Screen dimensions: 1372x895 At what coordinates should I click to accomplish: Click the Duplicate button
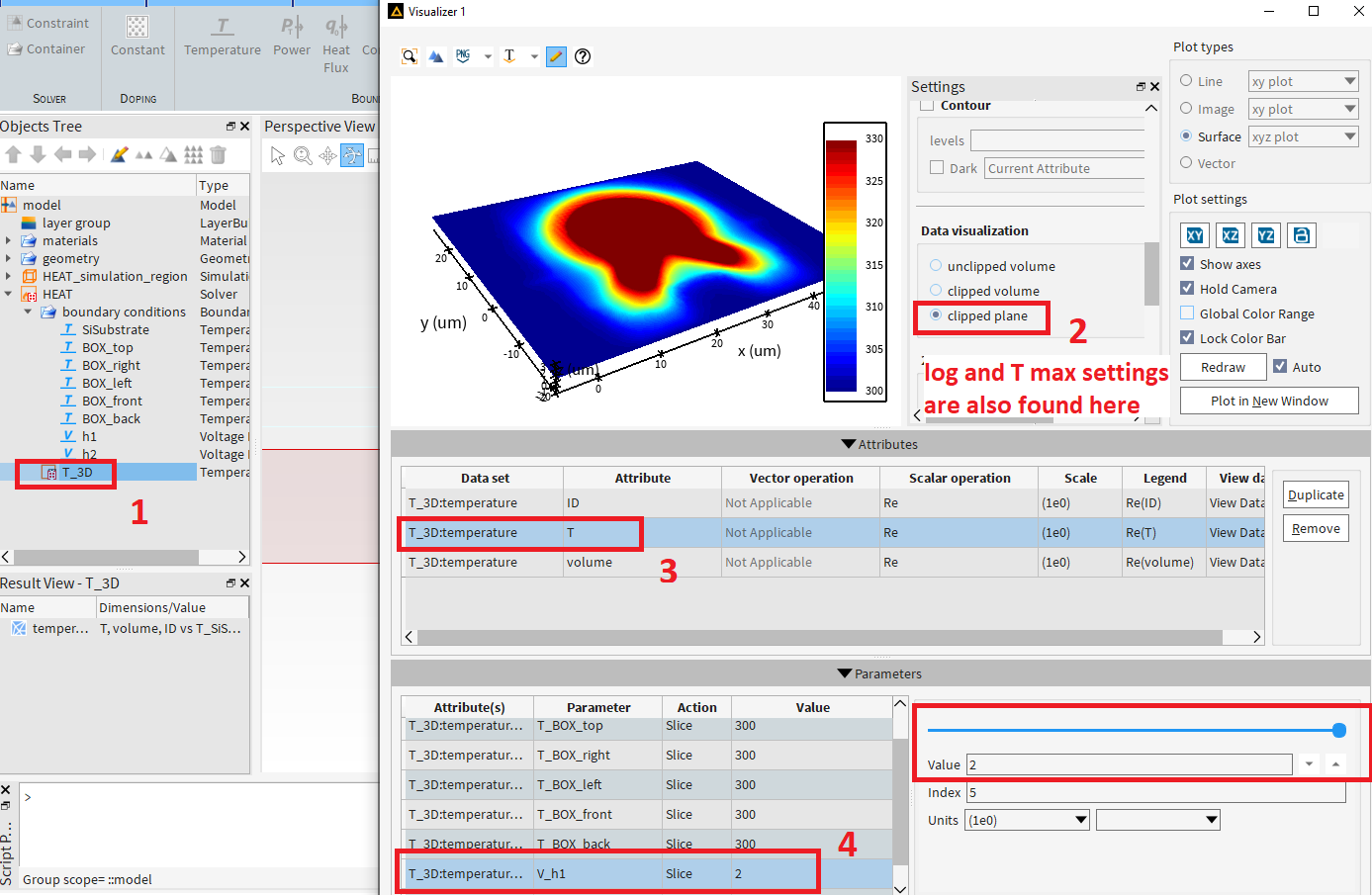tap(1316, 494)
